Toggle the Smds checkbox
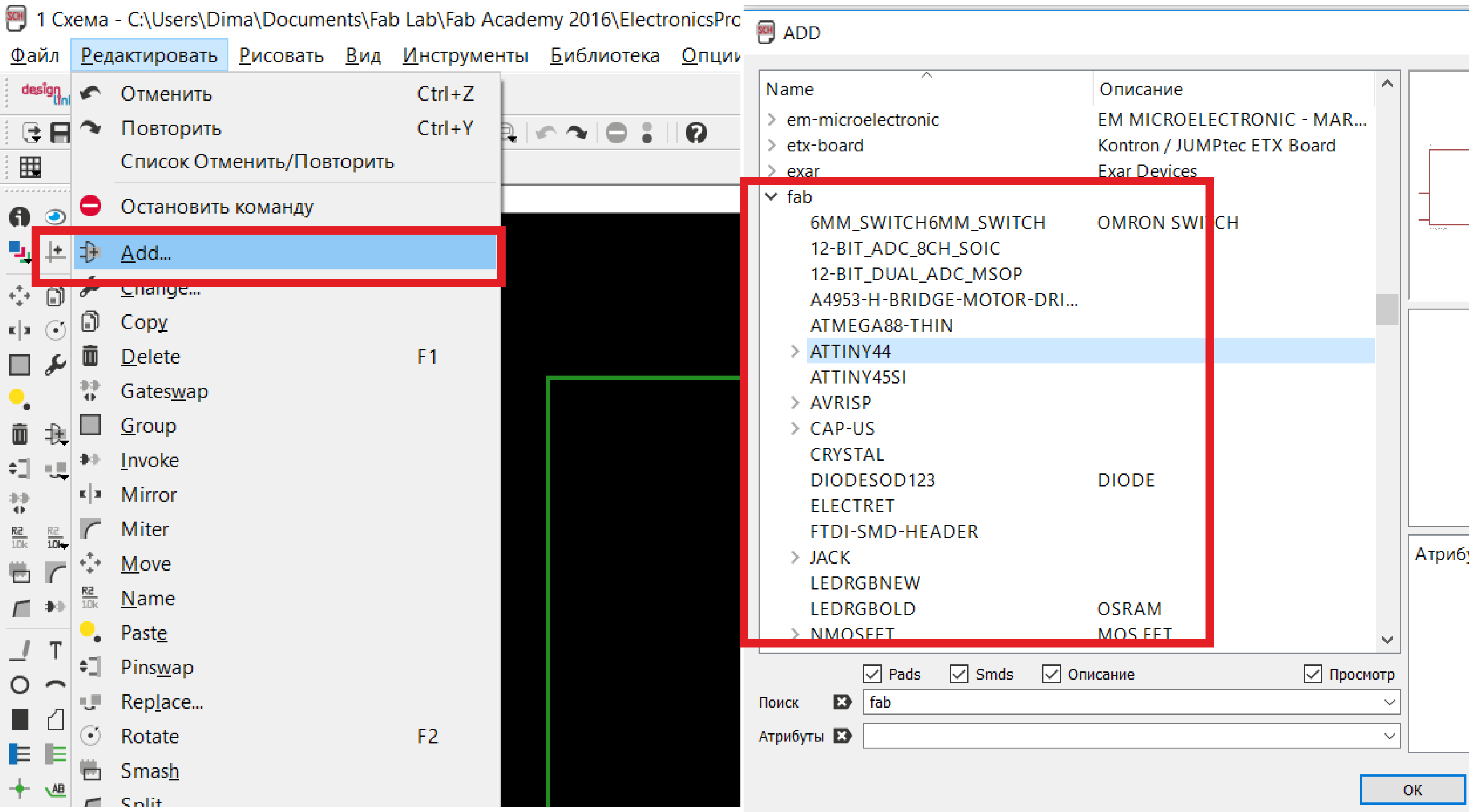 (x=959, y=674)
